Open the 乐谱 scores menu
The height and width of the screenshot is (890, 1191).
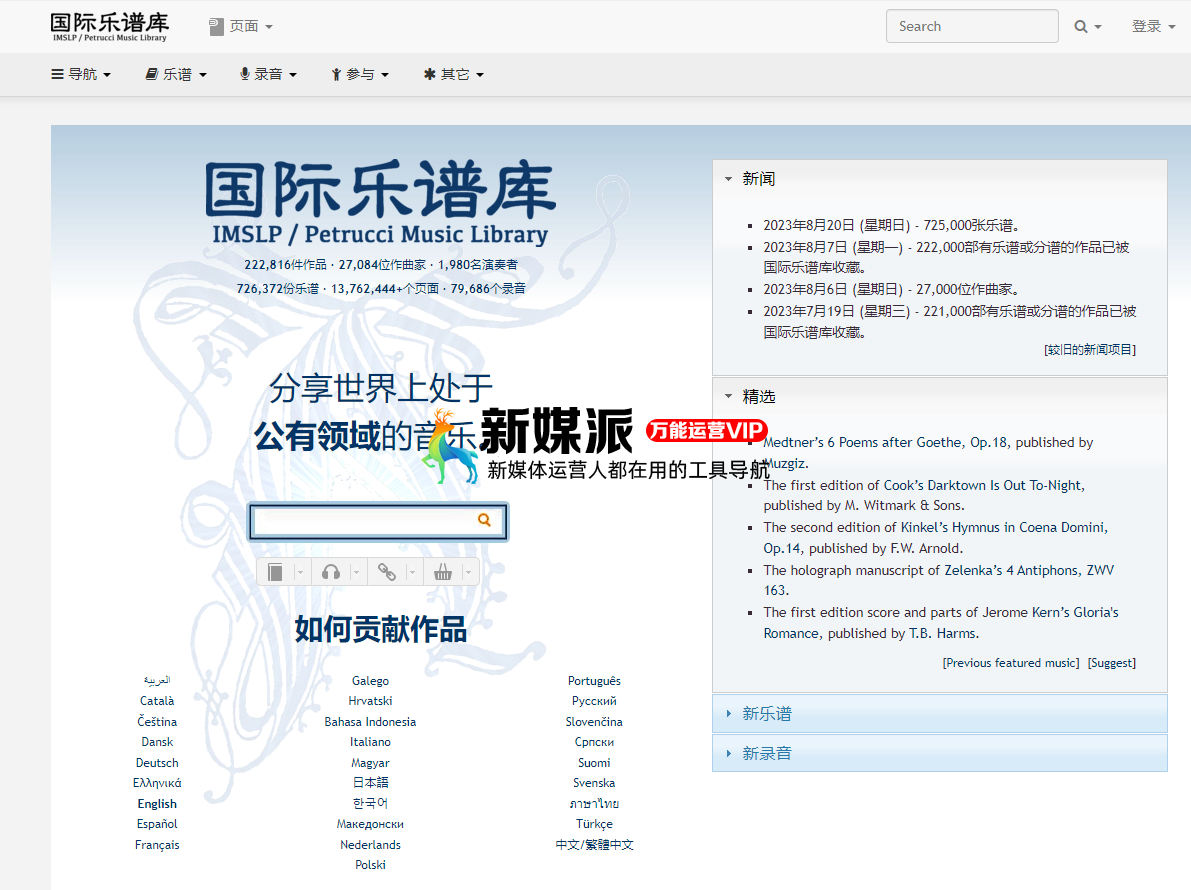pyautogui.click(x=176, y=74)
